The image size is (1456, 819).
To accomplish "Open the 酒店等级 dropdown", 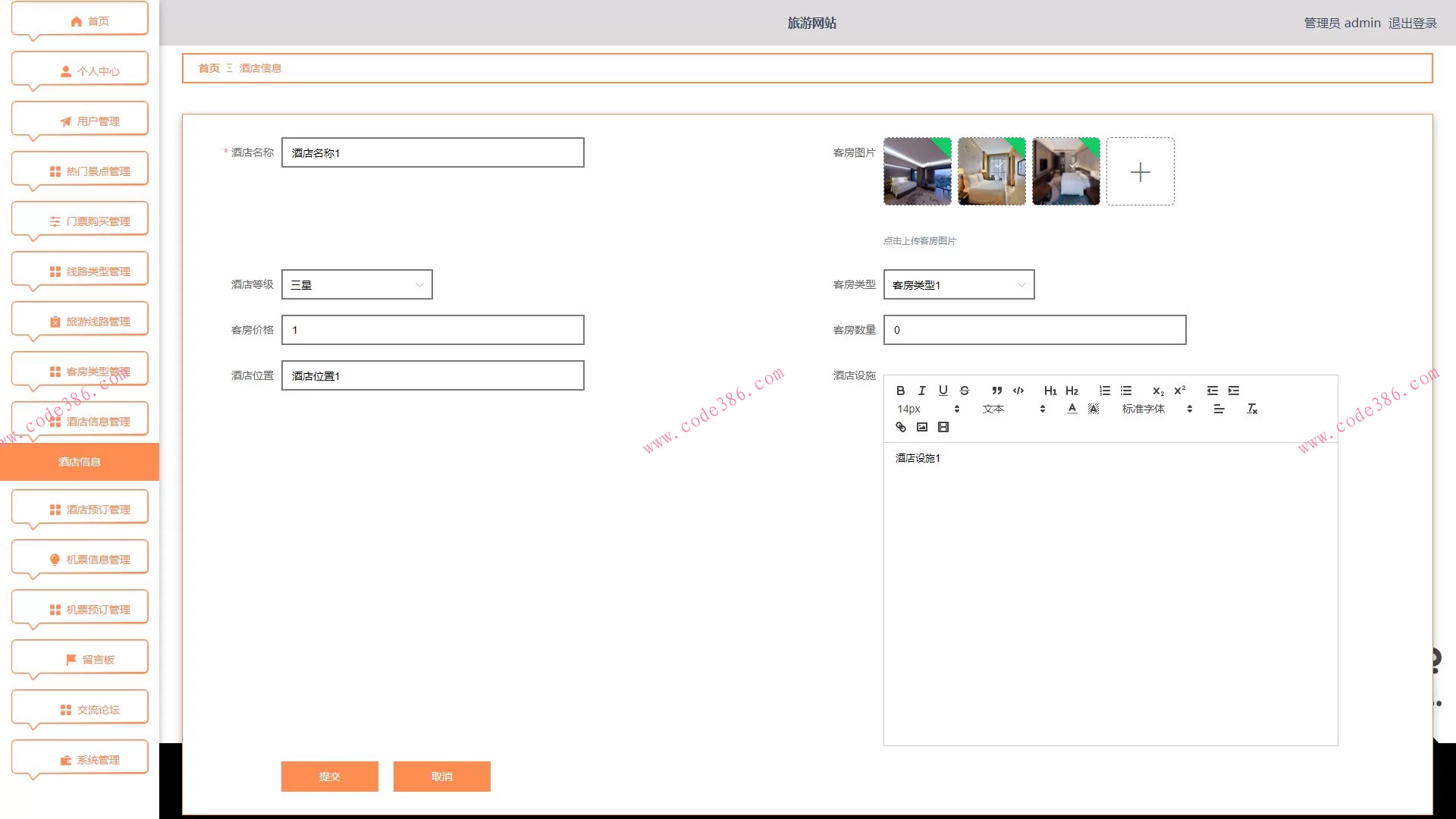I will (356, 284).
